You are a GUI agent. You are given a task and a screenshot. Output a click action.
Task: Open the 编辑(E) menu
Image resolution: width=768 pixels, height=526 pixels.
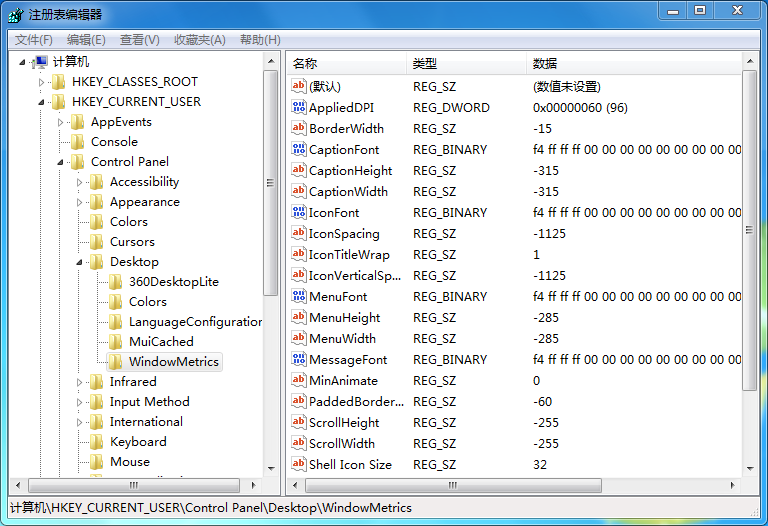(x=86, y=40)
